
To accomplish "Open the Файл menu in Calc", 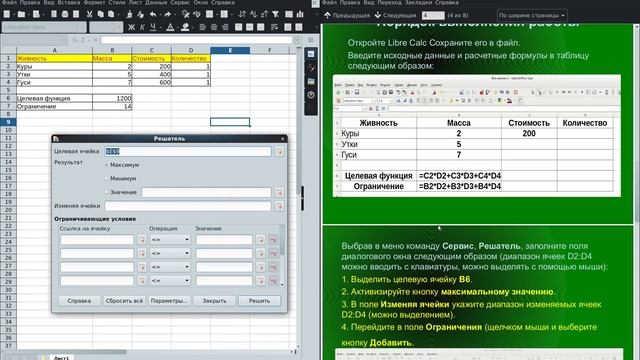I will [9, 2].
